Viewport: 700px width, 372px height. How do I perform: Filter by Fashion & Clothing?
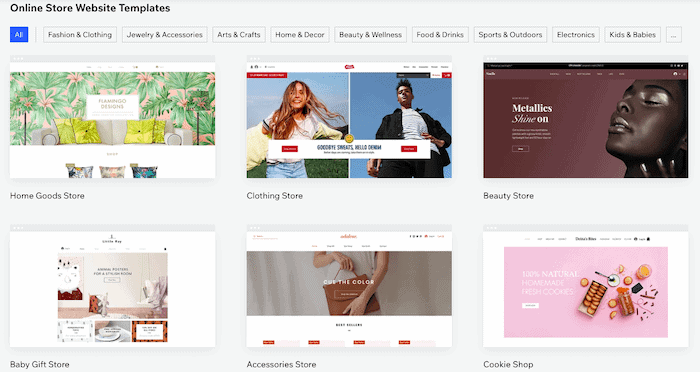[x=80, y=35]
